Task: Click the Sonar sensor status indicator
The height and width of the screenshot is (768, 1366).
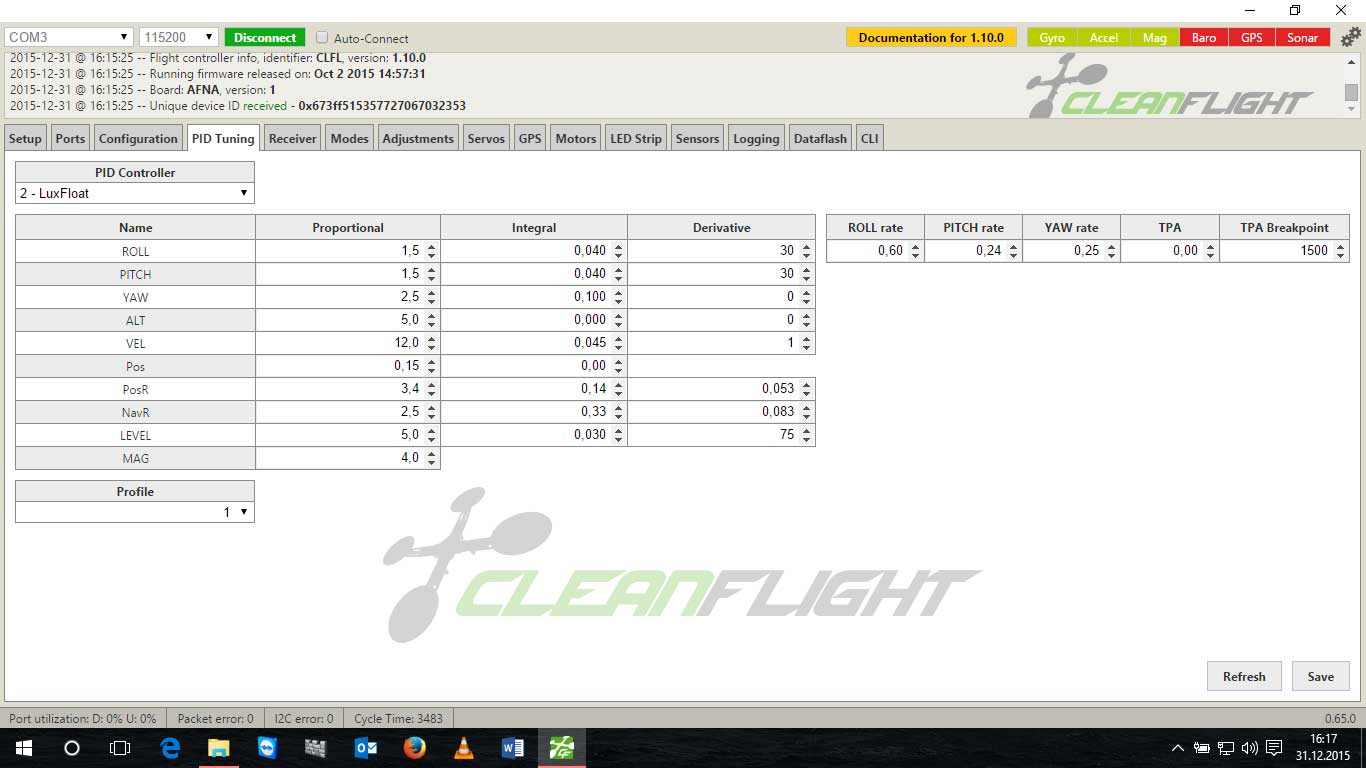Action: coord(1302,38)
